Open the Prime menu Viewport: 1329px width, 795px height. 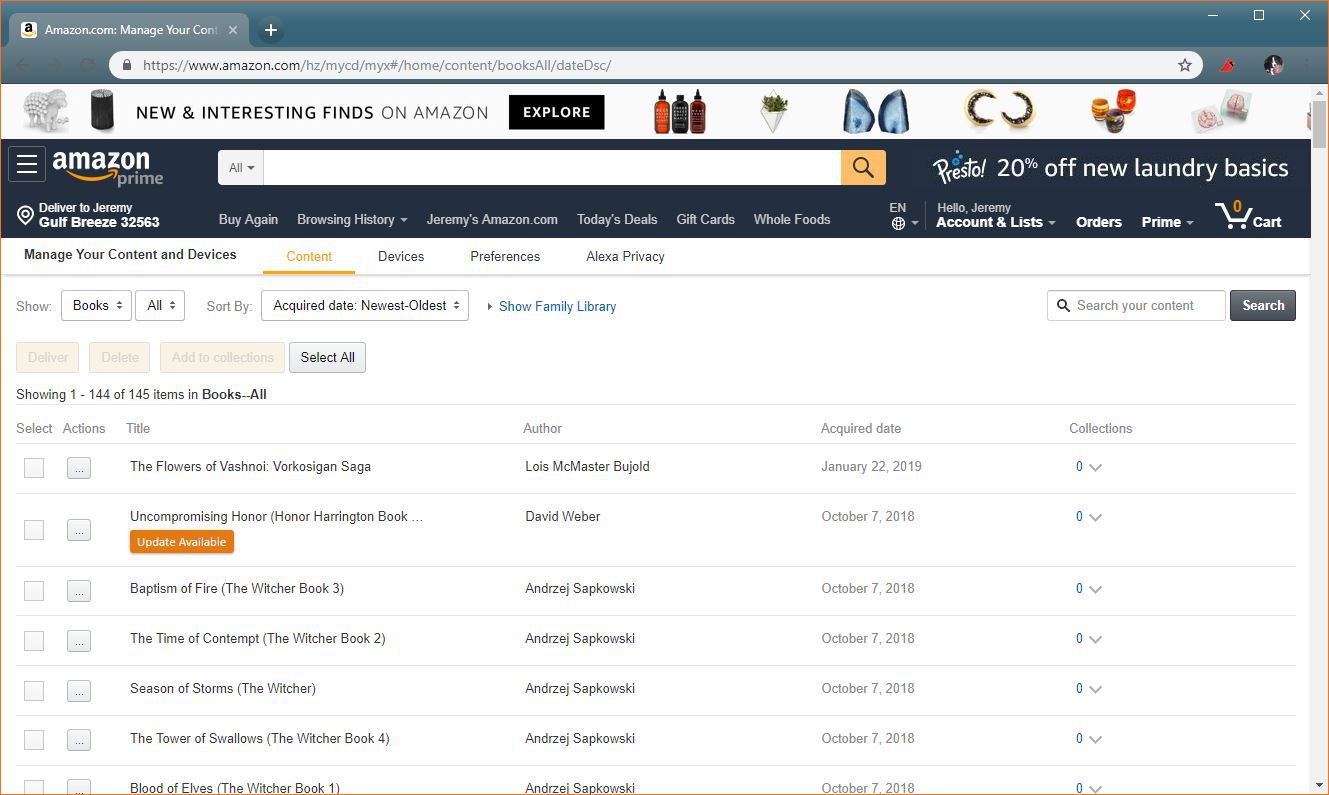[1167, 222]
